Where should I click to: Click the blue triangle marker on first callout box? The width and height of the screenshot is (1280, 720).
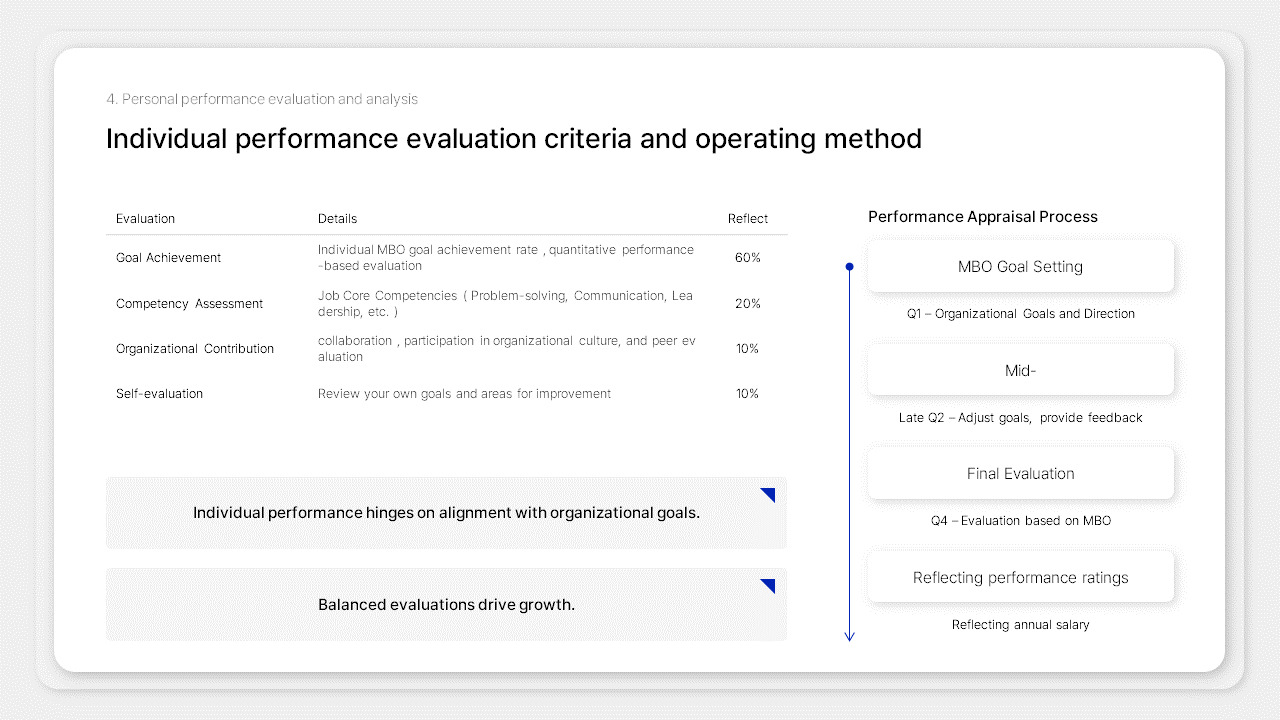[x=768, y=493]
